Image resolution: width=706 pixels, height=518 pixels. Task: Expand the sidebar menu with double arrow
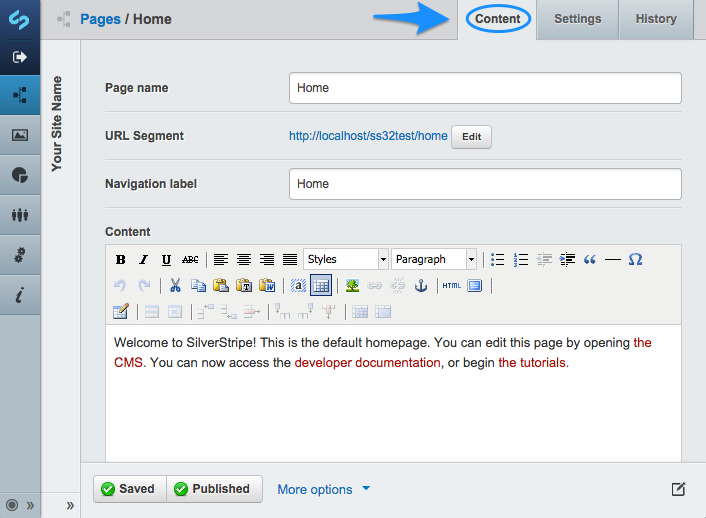[x=30, y=505]
